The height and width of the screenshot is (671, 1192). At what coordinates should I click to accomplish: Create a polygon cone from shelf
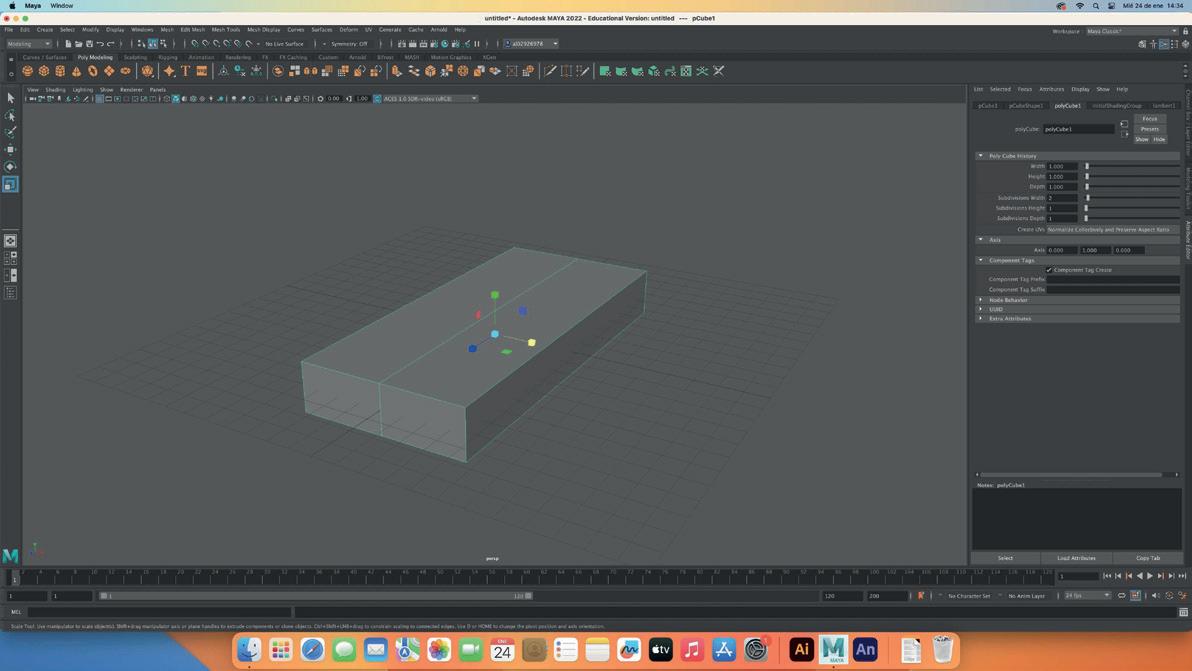pyautogui.click(x=76, y=71)
